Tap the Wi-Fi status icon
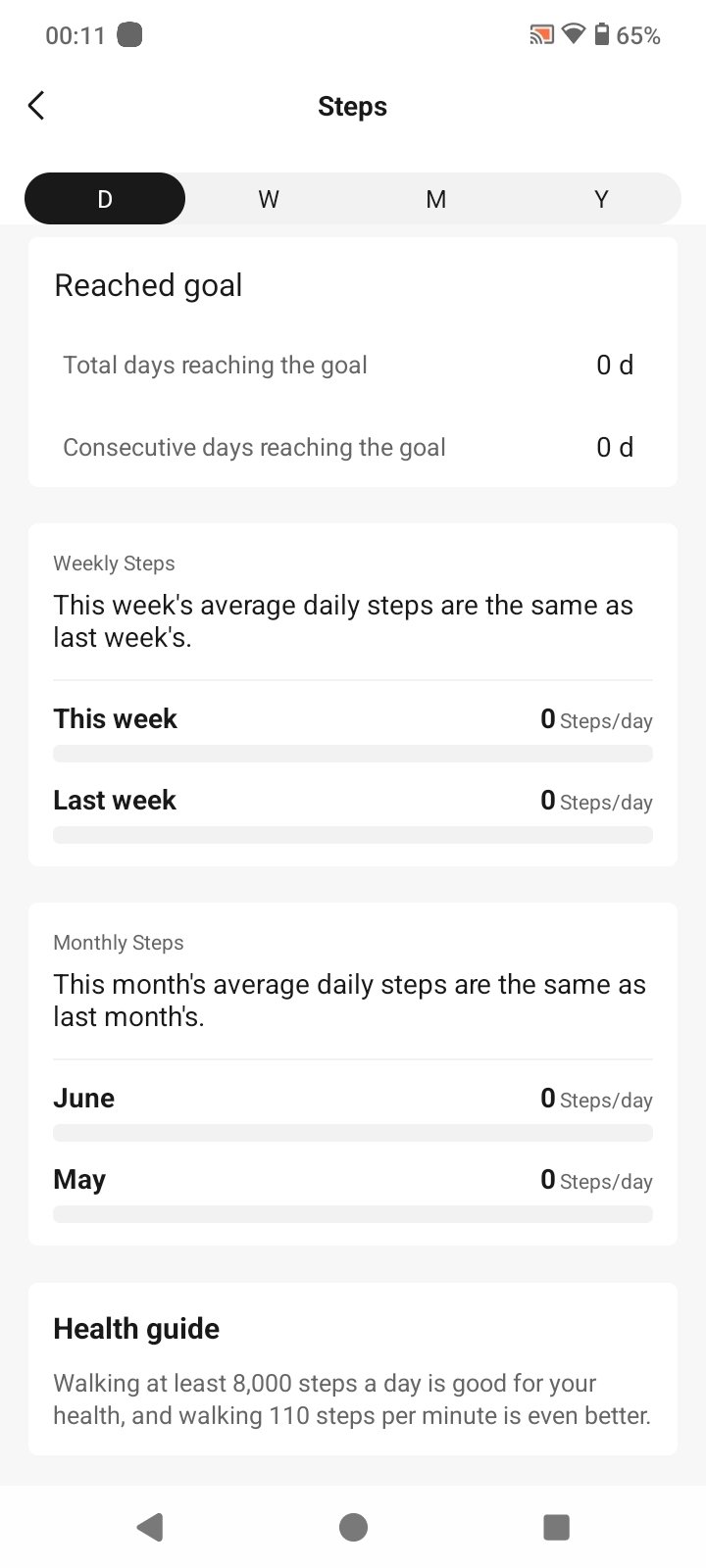Viewport: 706px width, 1568px height. [x=573, y=35]
